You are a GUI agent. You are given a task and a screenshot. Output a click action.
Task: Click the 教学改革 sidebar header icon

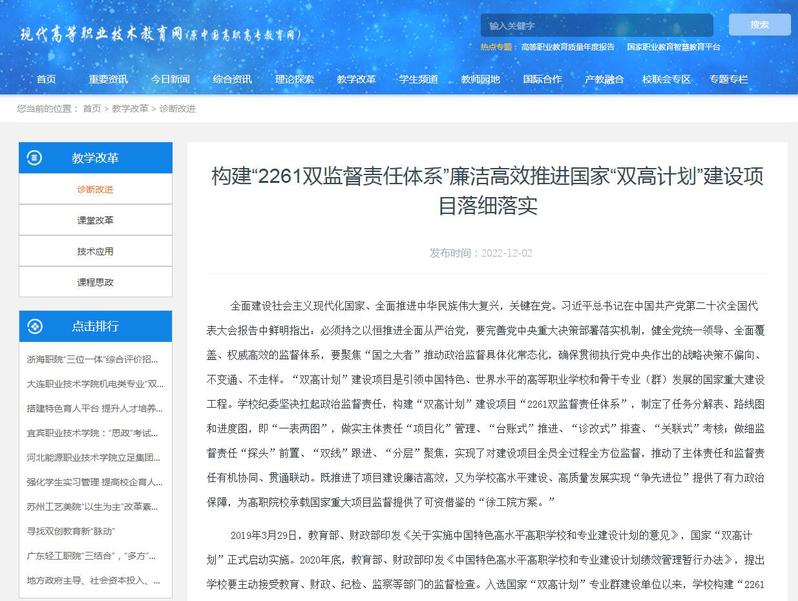pos(36,158)
